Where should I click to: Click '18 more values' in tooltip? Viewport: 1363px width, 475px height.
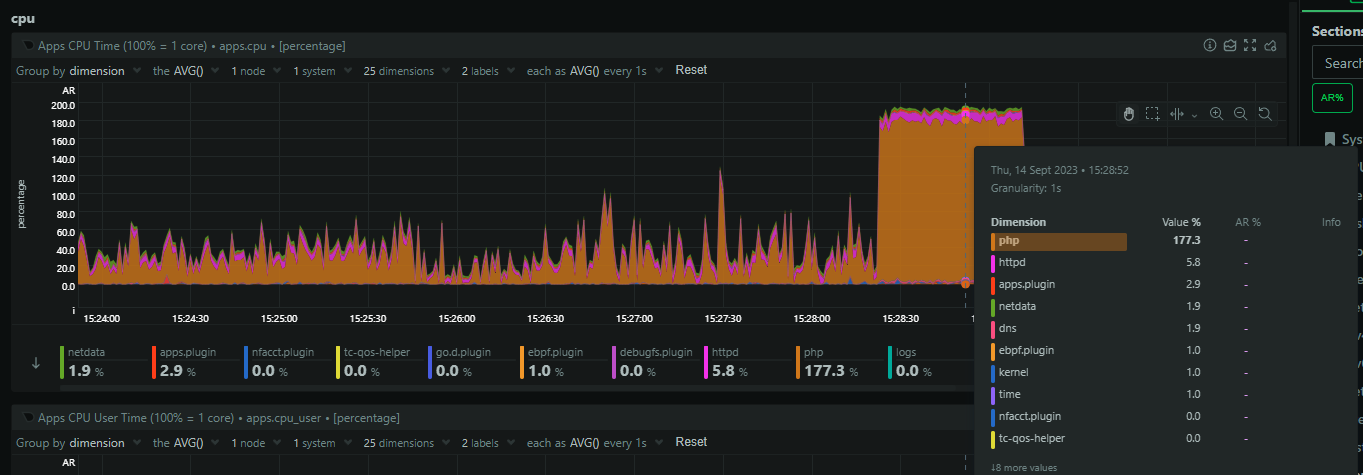tap(1023, 467)
